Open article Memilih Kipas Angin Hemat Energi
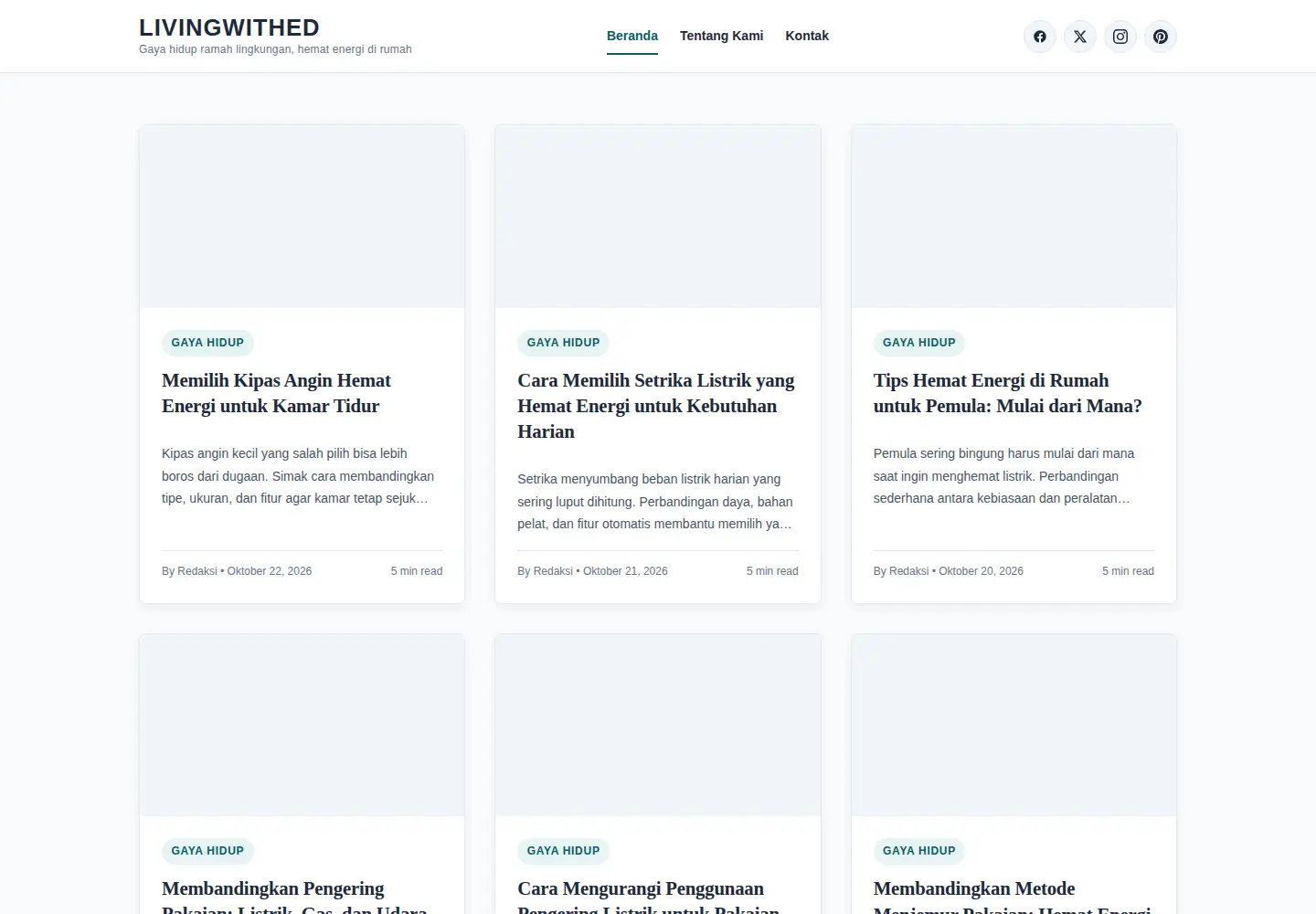This screenshot has height=914, width=1316. (276, 393)
